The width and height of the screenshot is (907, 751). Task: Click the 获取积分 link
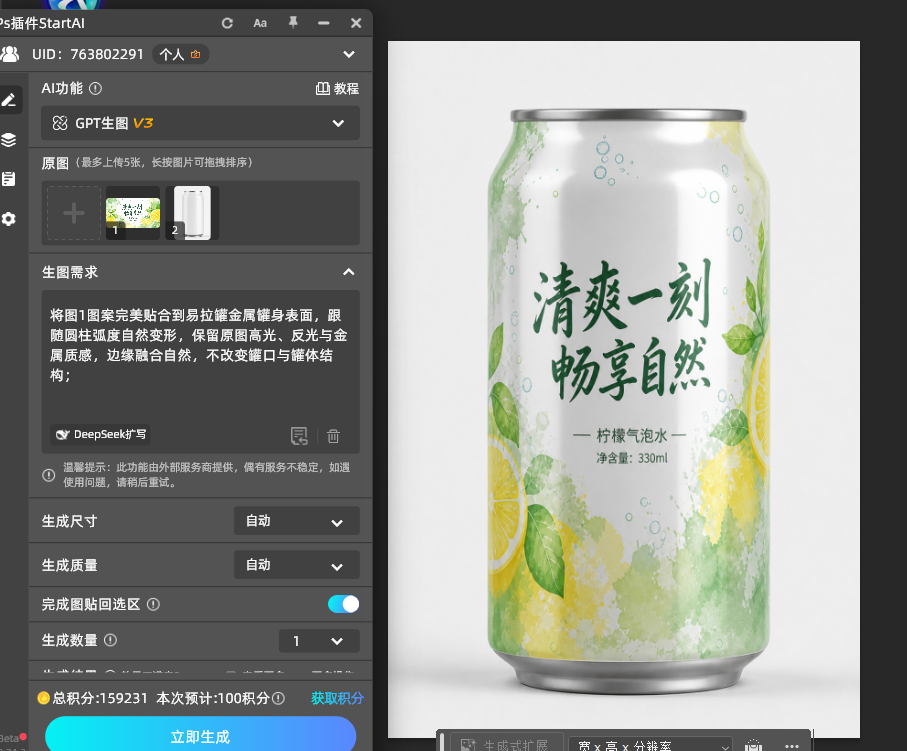click(337, 698)
